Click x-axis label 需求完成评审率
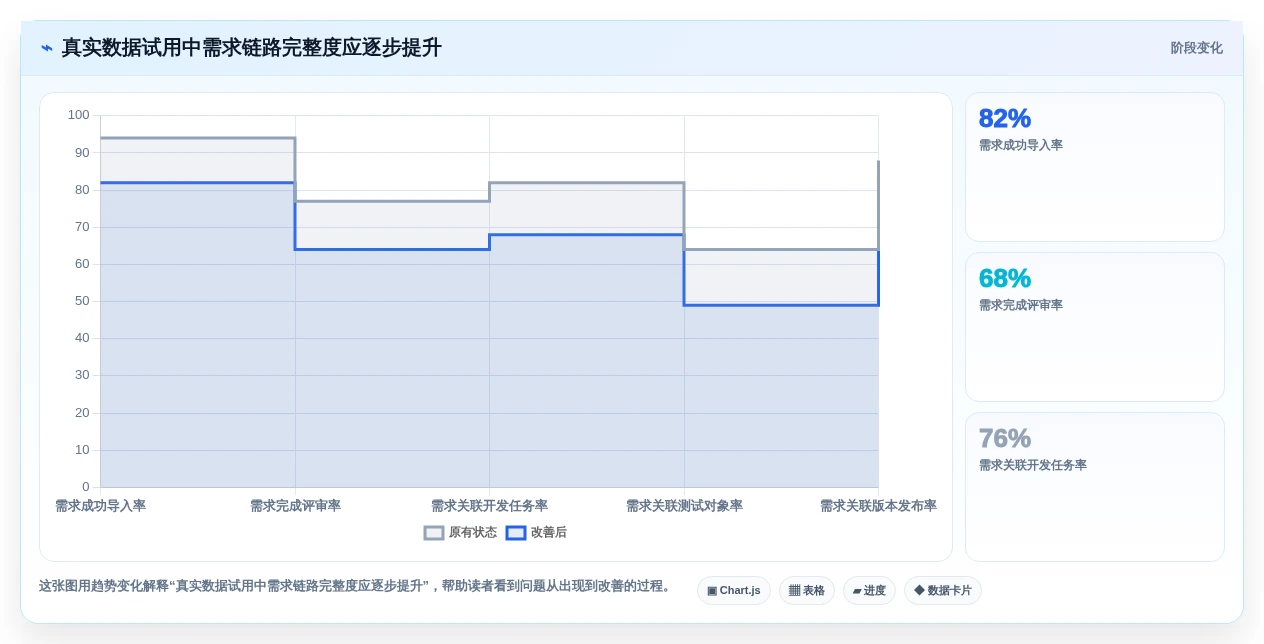This screenshot has height=644, width=1264. pyautogui.click(x=295, y=506)
